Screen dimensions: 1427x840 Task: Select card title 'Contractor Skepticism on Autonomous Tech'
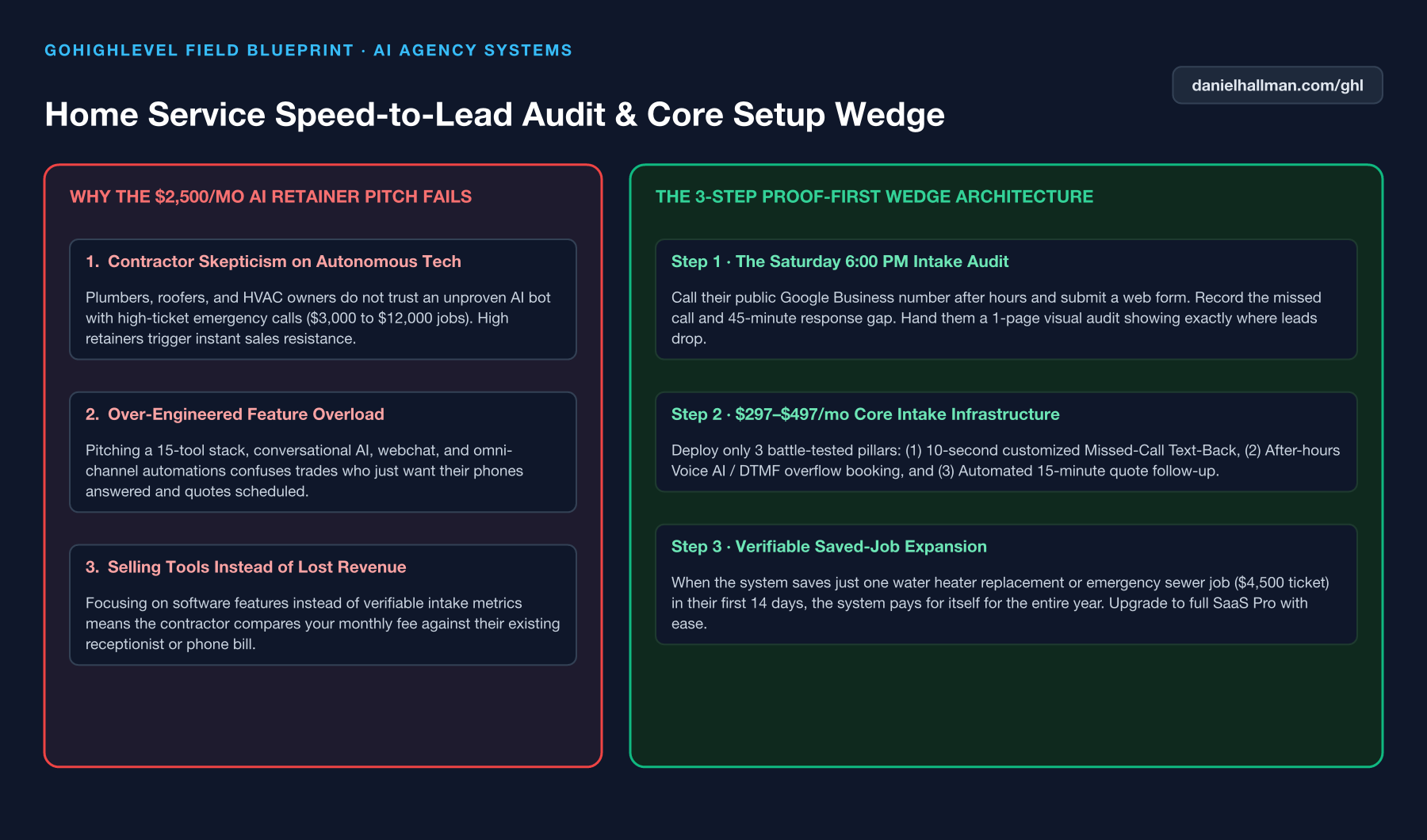285,262
